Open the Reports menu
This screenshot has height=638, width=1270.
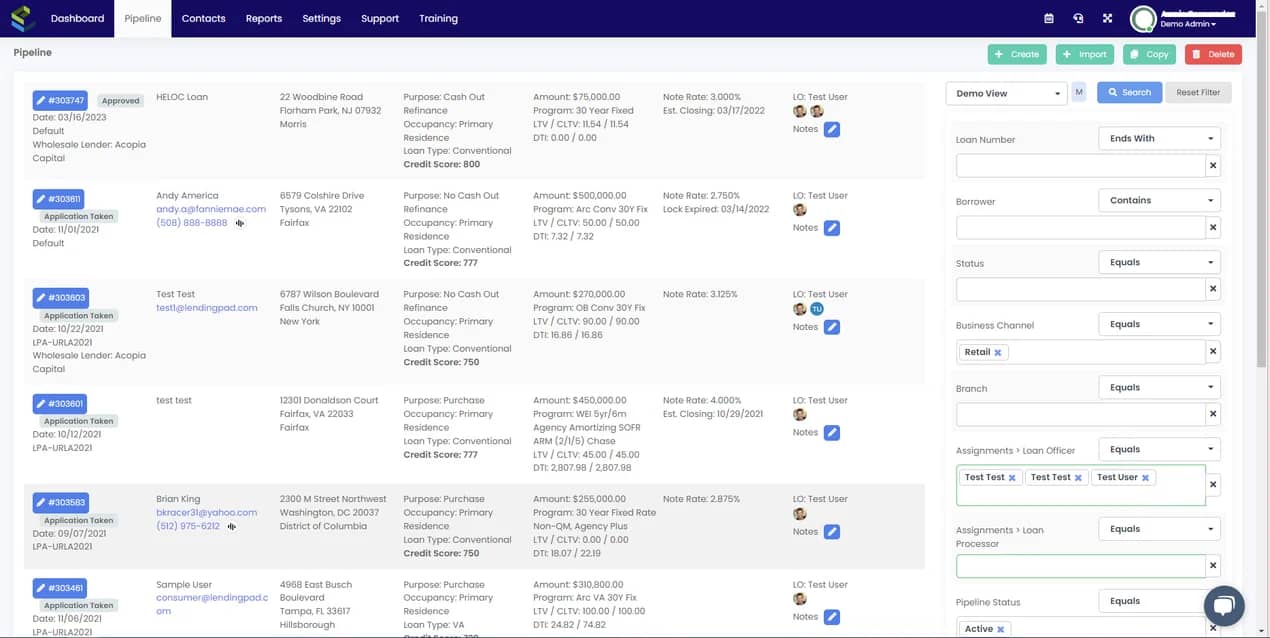pos(263,17)
